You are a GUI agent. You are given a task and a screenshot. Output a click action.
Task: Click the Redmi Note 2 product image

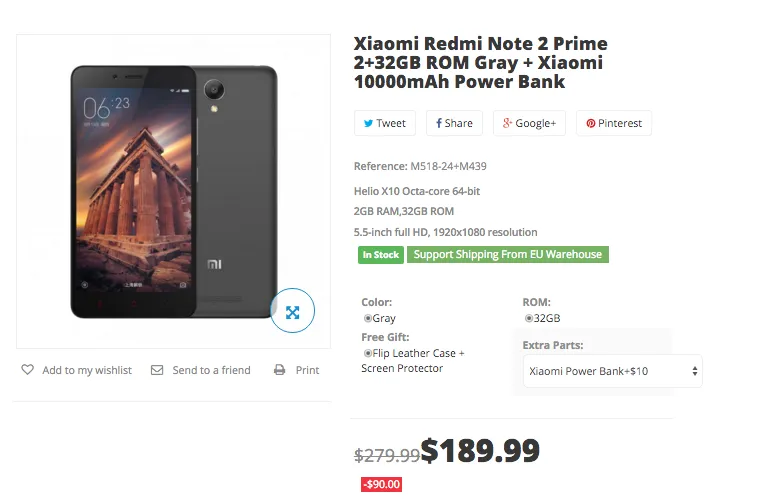[x=172, y=190]
